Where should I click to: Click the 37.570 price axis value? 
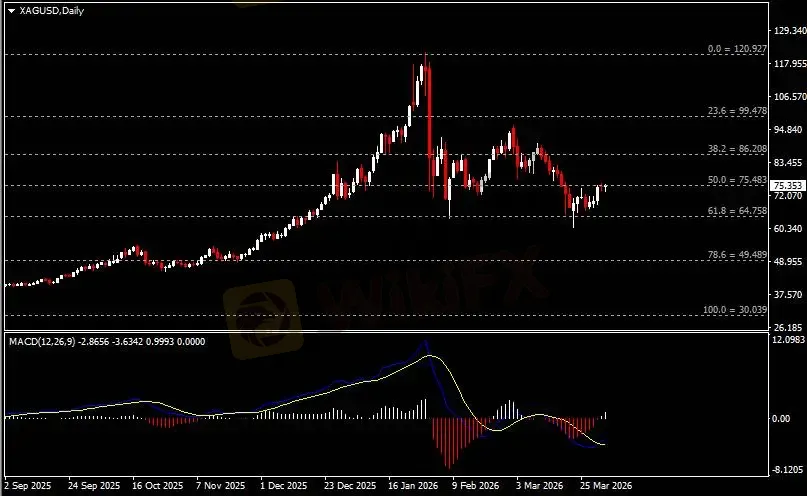click(790, 294)
